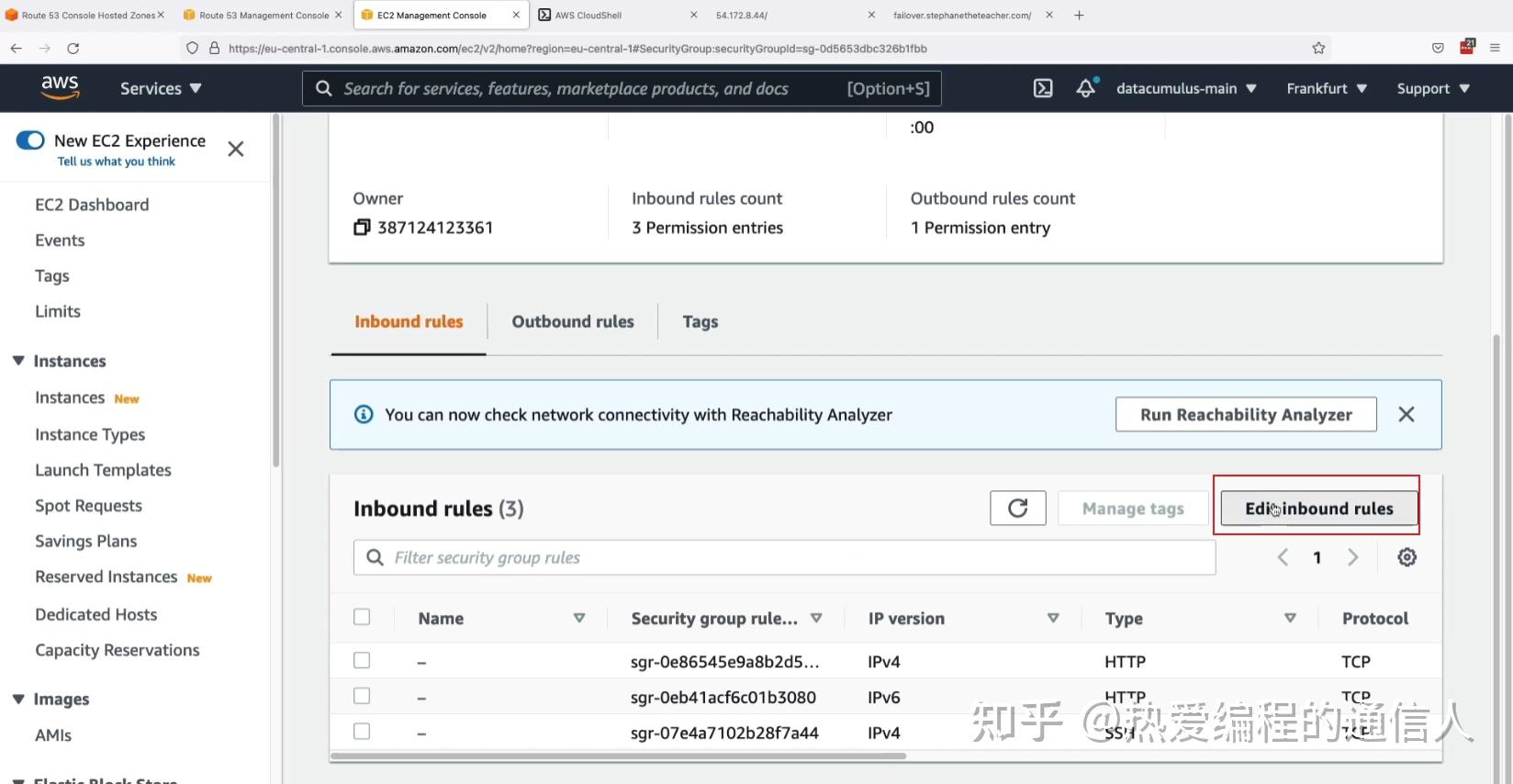
Task: Sort by the Name column arrow
Action: [x=579, y=618]
